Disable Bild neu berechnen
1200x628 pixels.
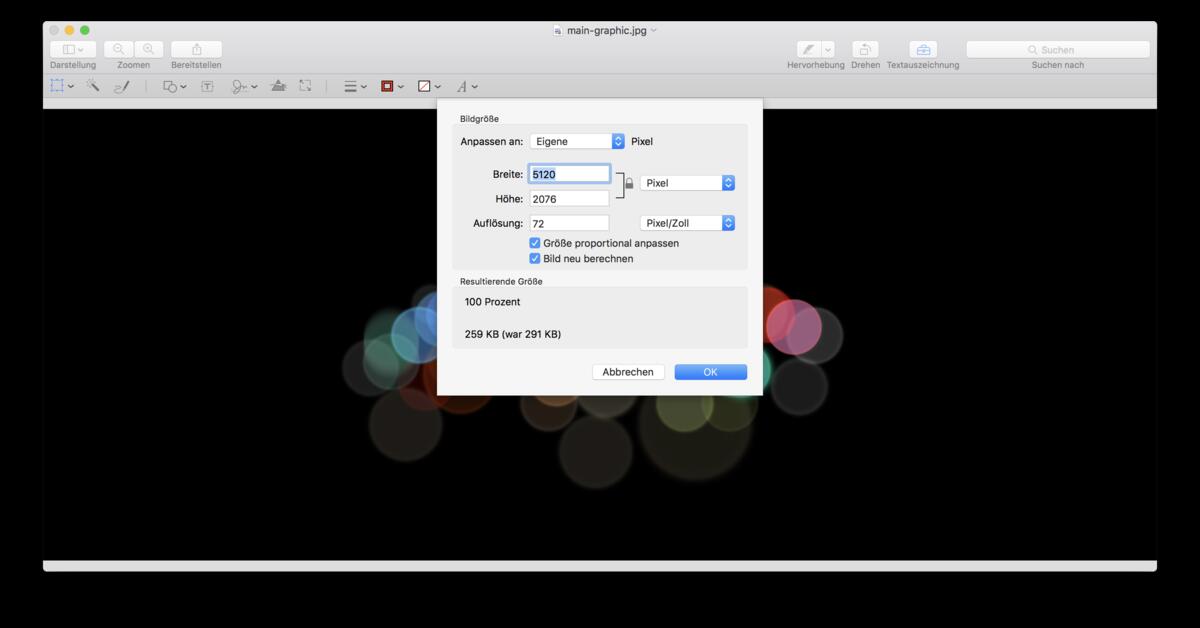coord(535,258)
